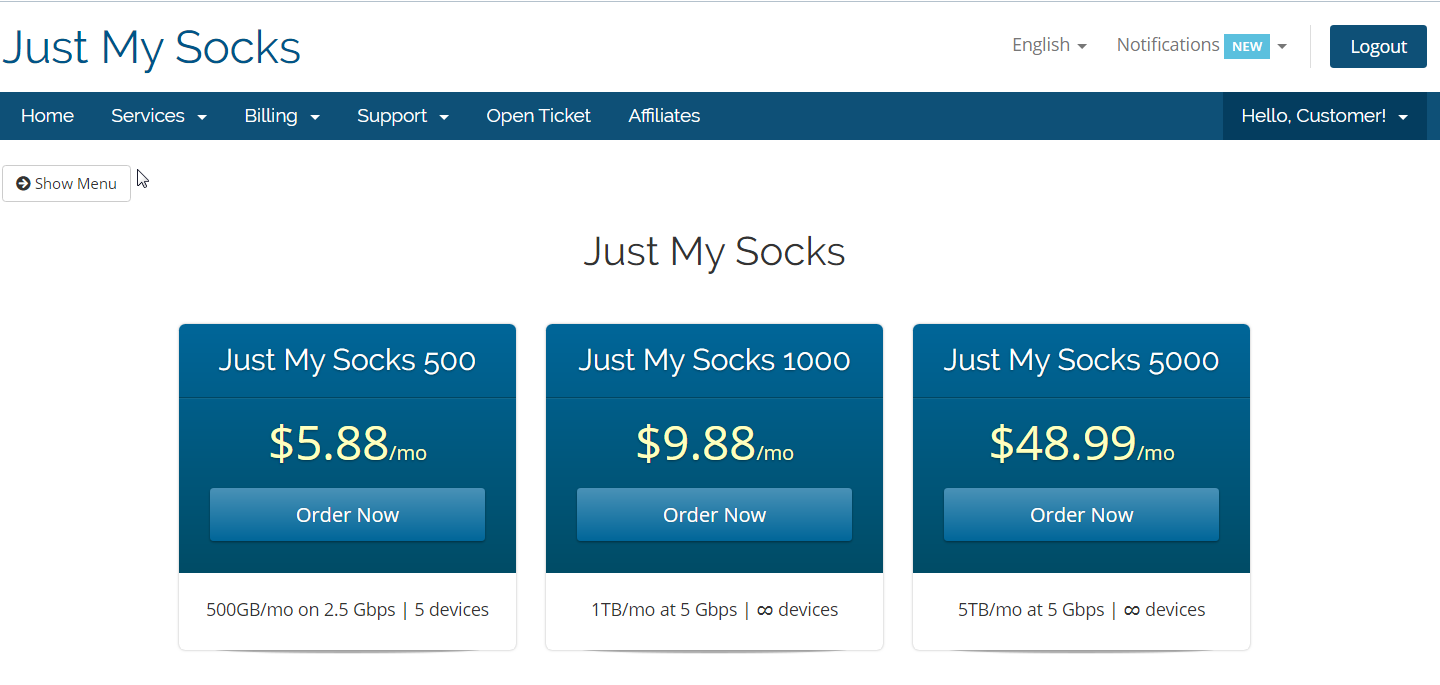Image resolution: width=1440 pixels, height=685 pixels.
Task: Order the Just My Socks 5000 plan
Action: pos(1081,515)
